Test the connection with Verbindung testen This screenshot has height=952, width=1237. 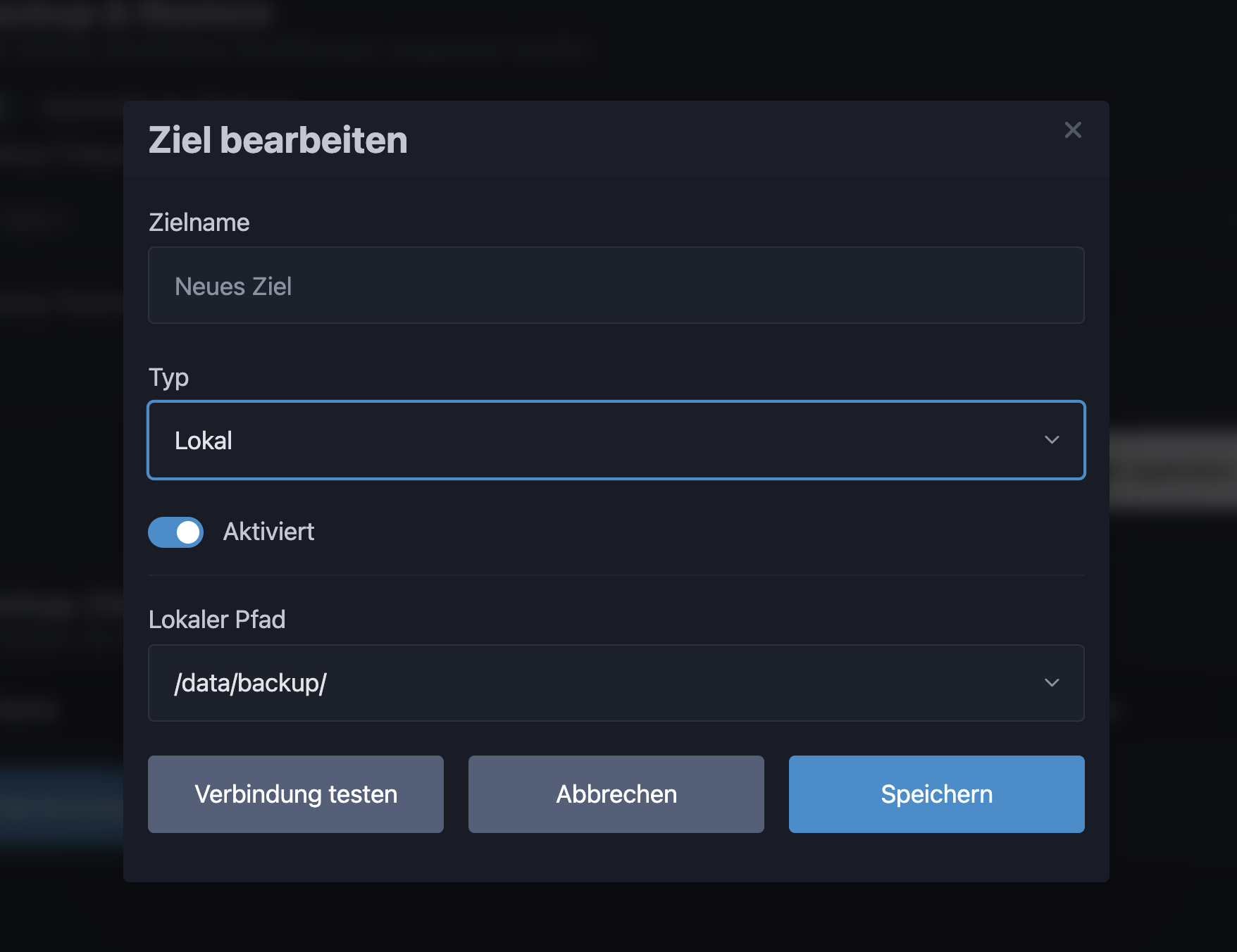(295, 794)
